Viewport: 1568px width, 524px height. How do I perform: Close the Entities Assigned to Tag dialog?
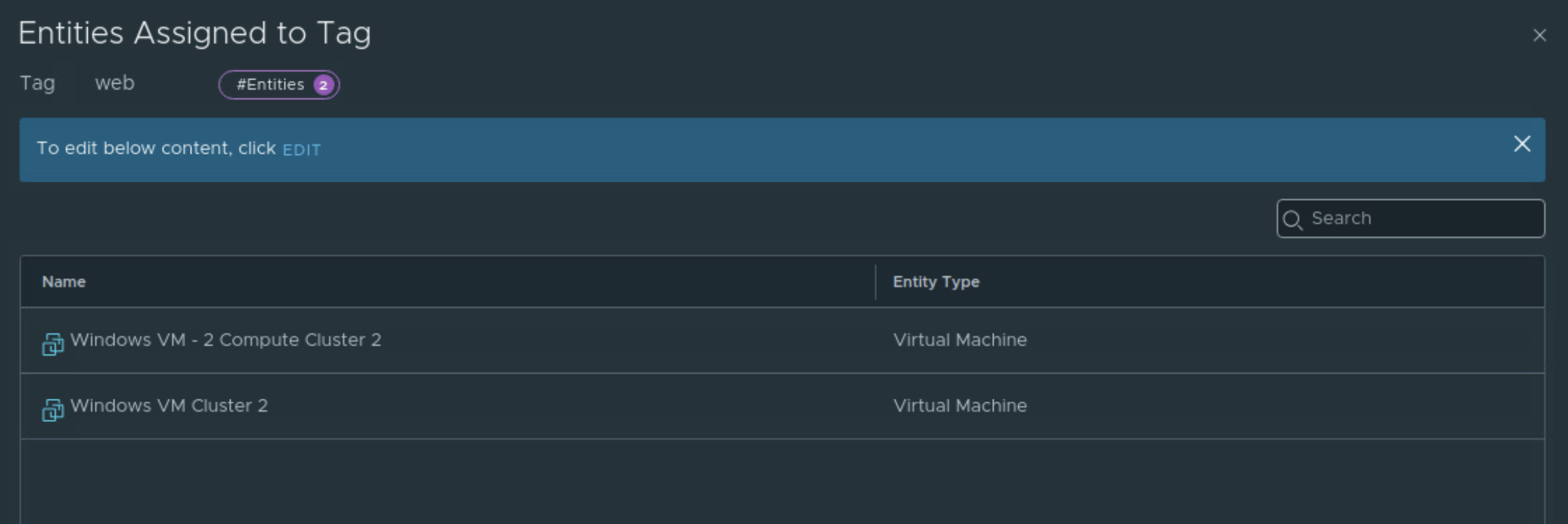click(1539, 35)
